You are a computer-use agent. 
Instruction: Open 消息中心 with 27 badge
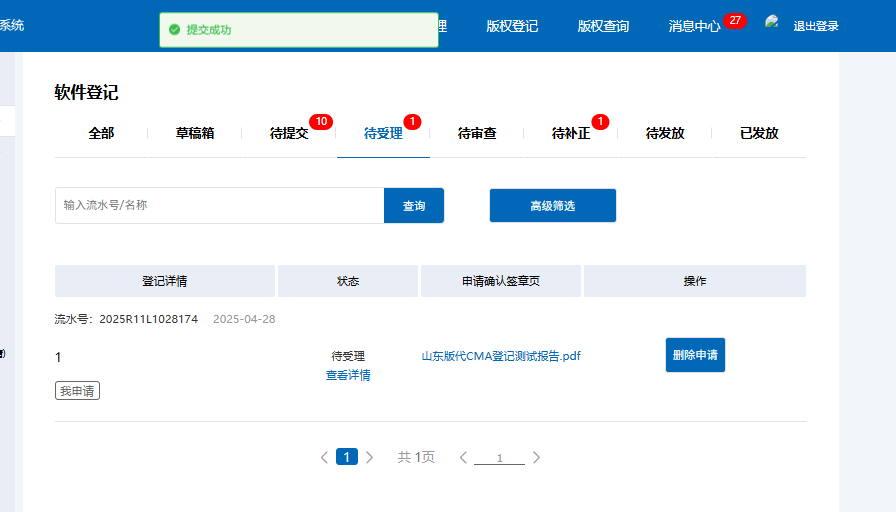[x=694, y=26]
